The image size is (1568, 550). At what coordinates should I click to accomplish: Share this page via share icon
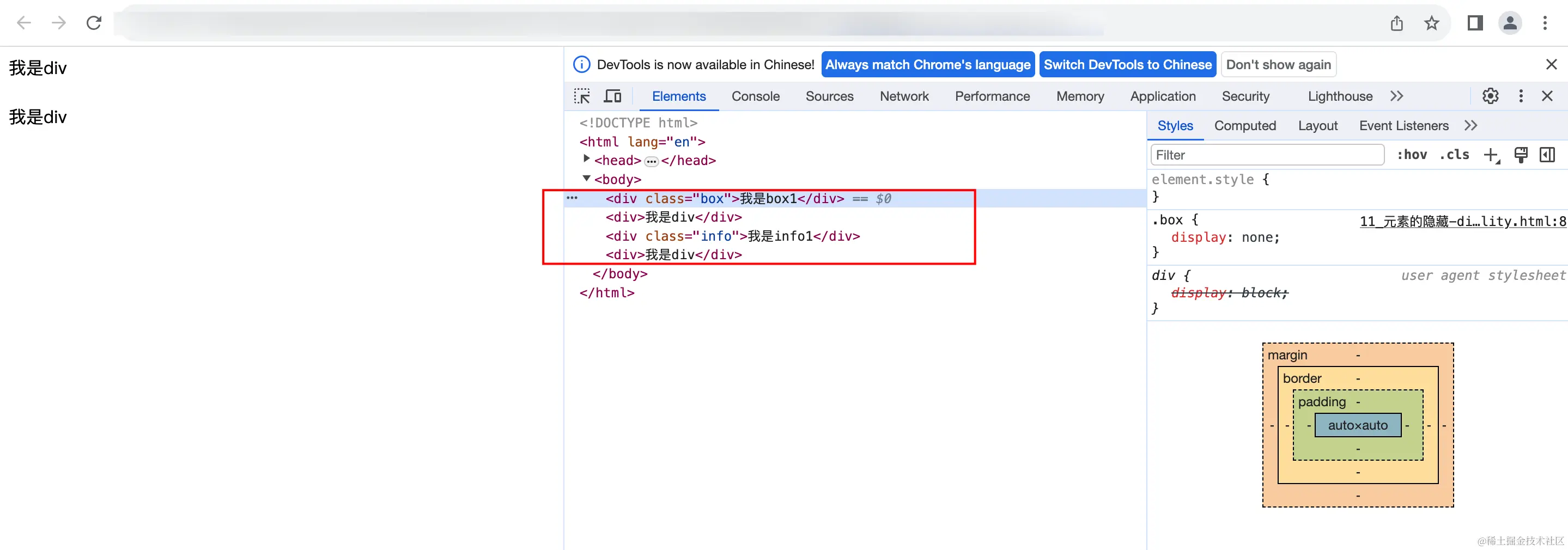1396,23
